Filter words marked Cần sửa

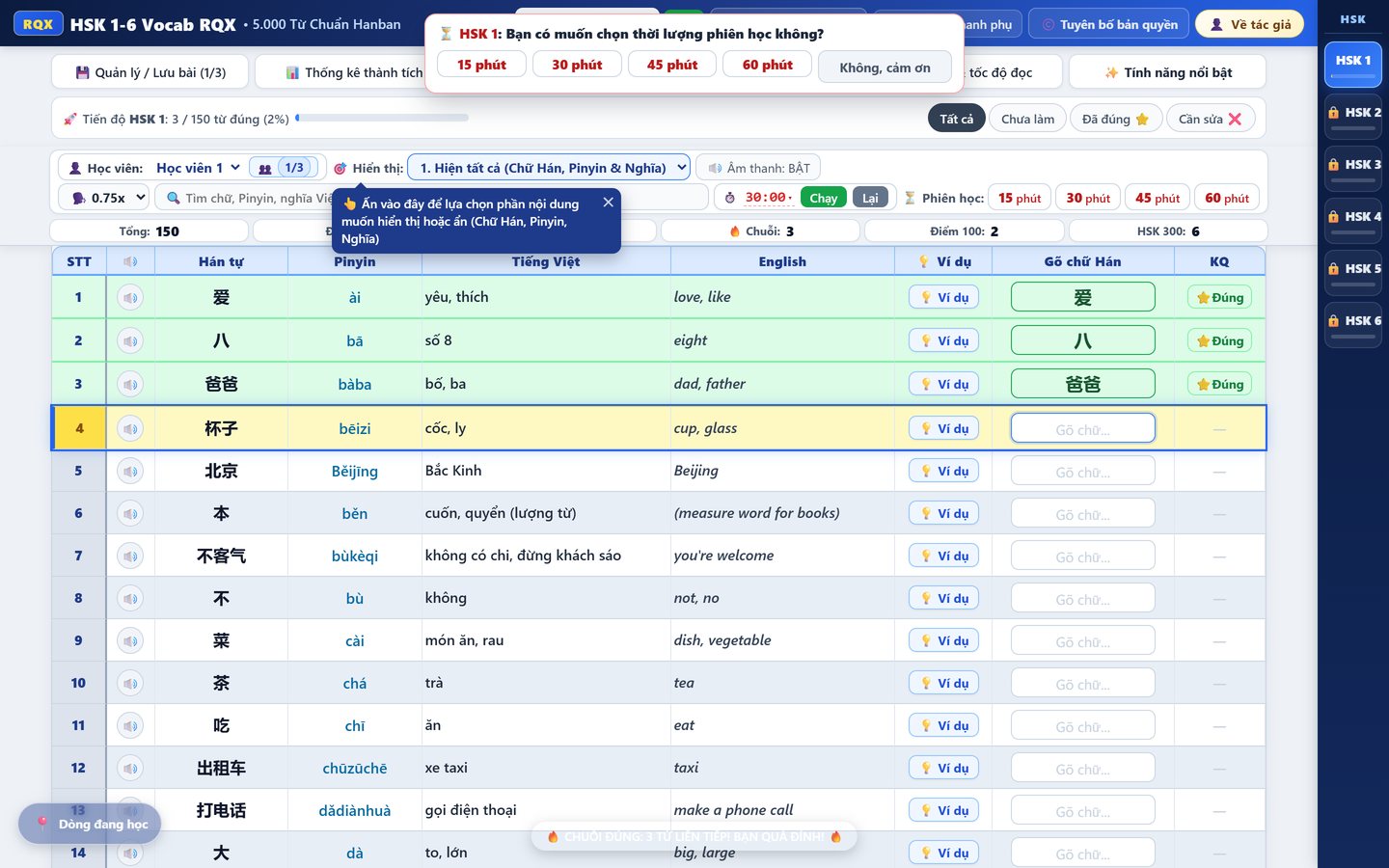pyautogui.click(x=1211, y=119)
